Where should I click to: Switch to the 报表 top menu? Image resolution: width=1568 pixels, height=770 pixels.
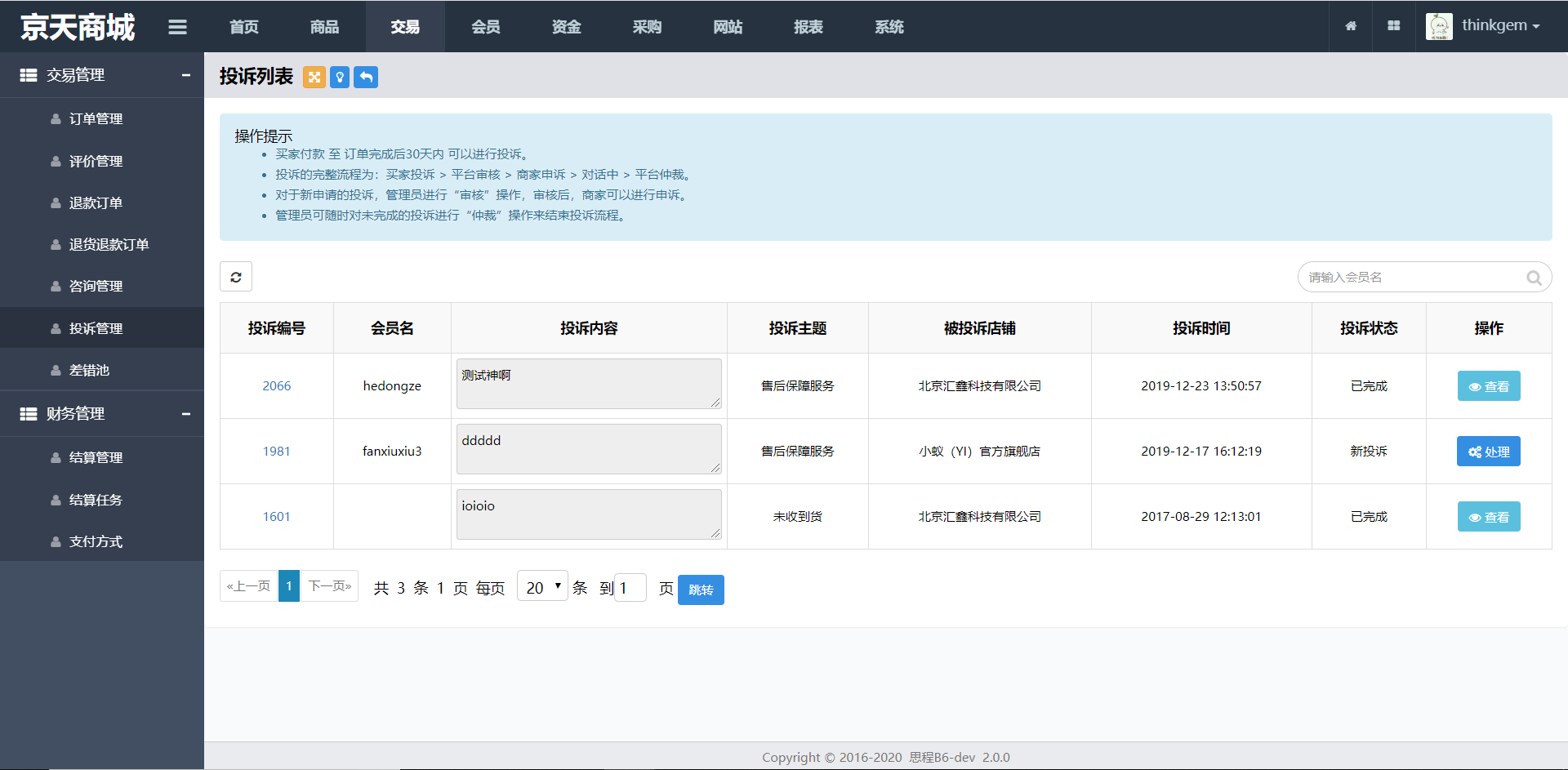(x=808, y=27)
